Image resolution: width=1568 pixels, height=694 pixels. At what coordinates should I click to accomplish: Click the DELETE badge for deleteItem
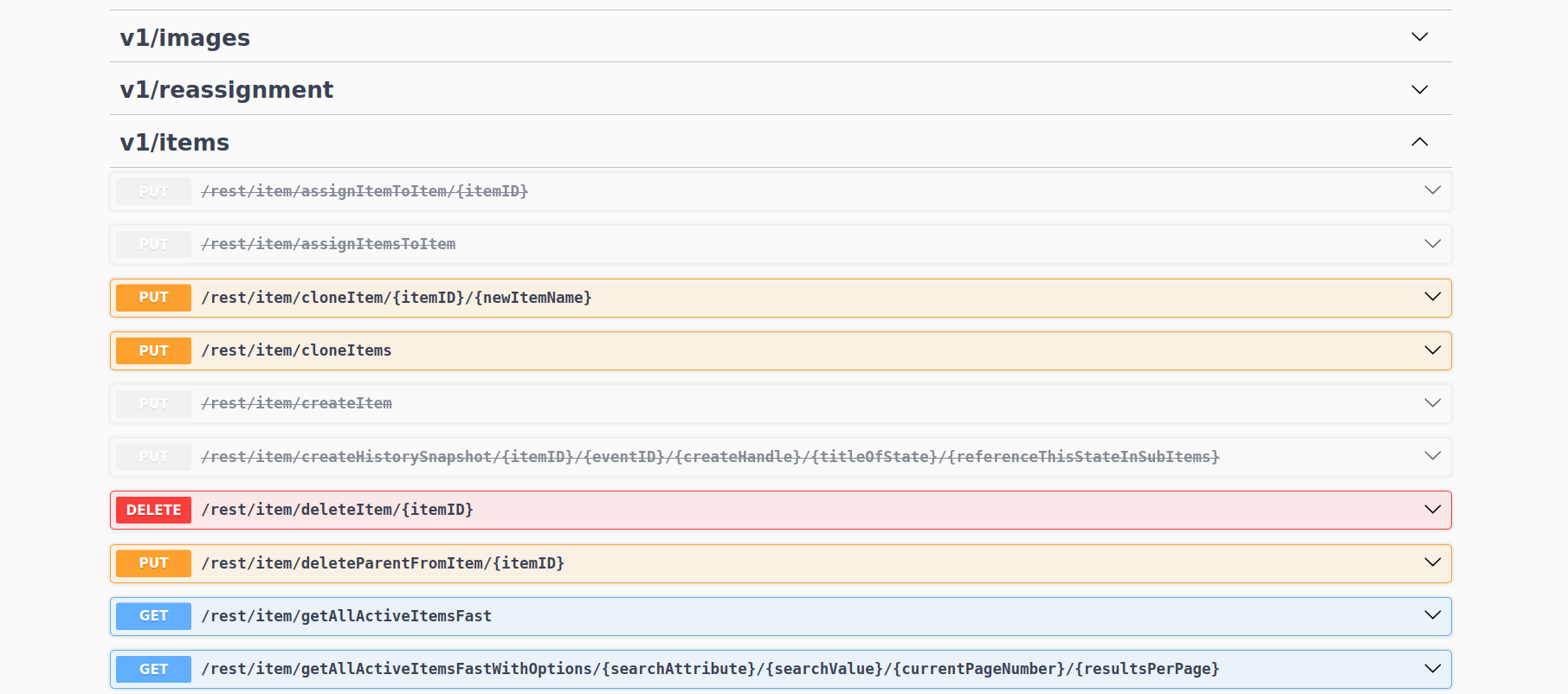153,510
